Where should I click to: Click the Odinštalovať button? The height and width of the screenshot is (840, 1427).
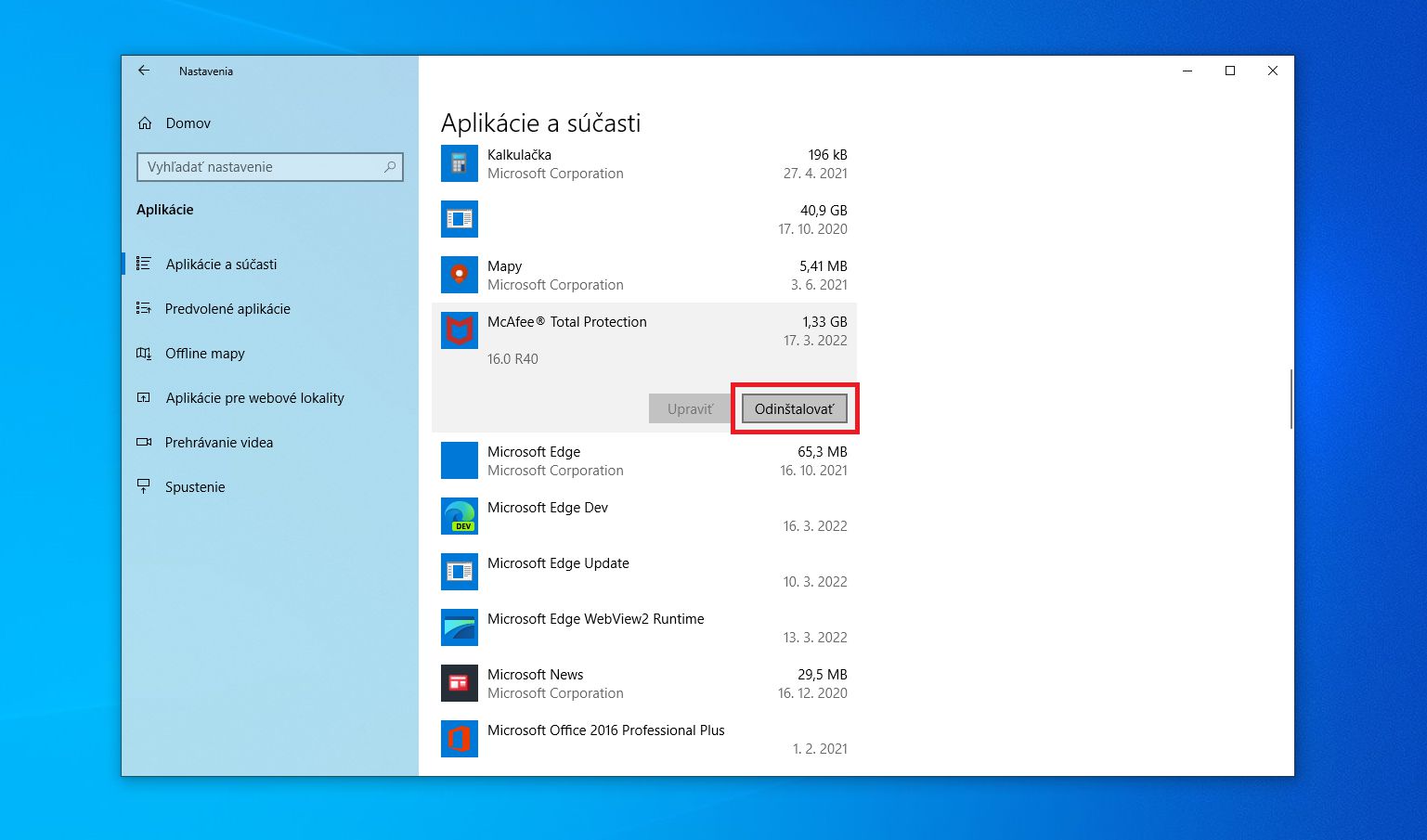[x=795, y=408]
